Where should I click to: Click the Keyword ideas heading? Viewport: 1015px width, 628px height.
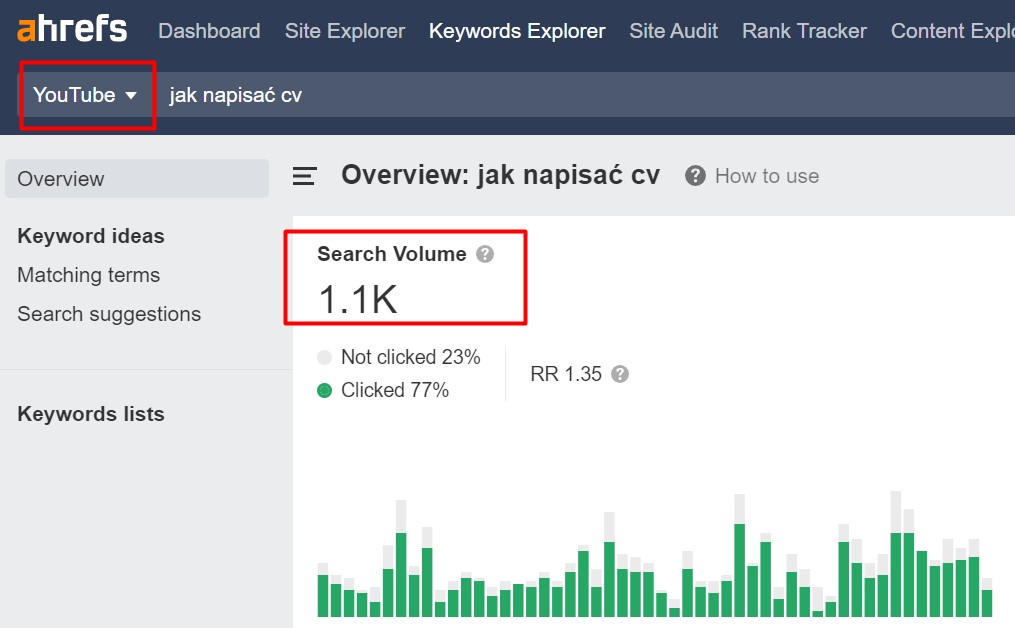tap(91, 236)
